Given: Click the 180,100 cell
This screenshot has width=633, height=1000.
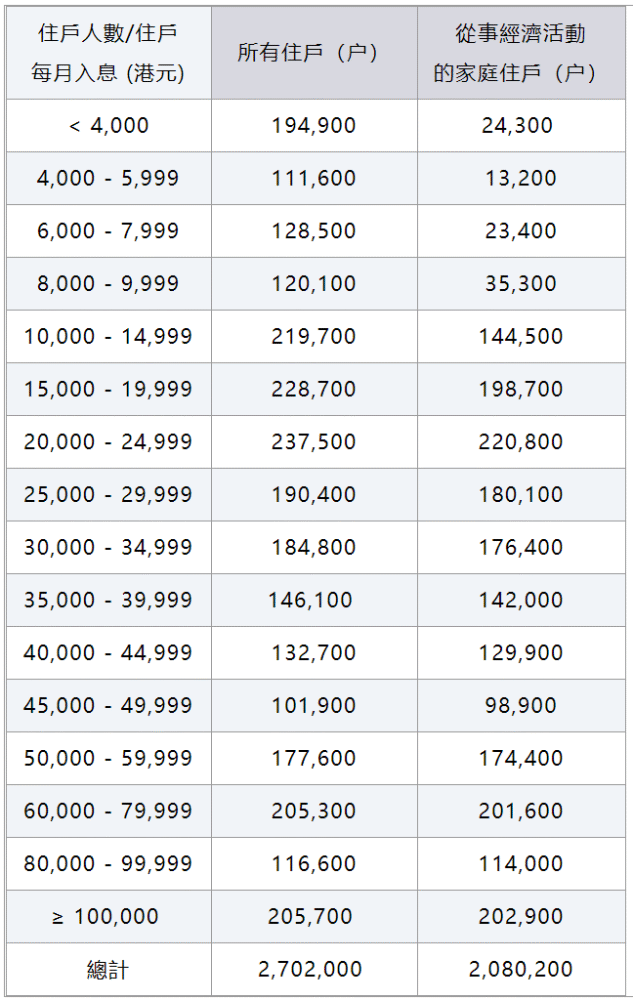Looking at the screenshot, I should 521,496.
